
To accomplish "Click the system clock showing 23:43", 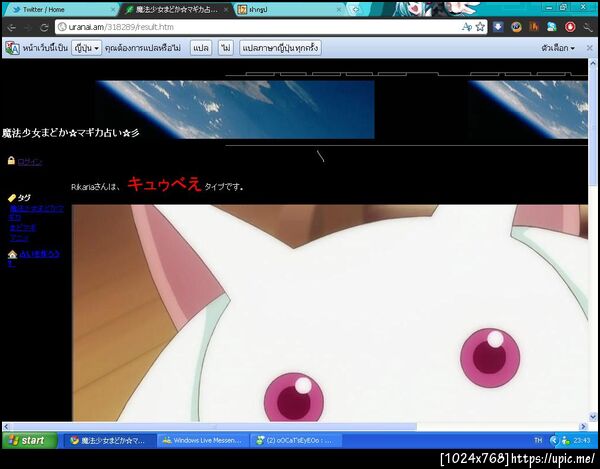I will click(x=582, y=441).
